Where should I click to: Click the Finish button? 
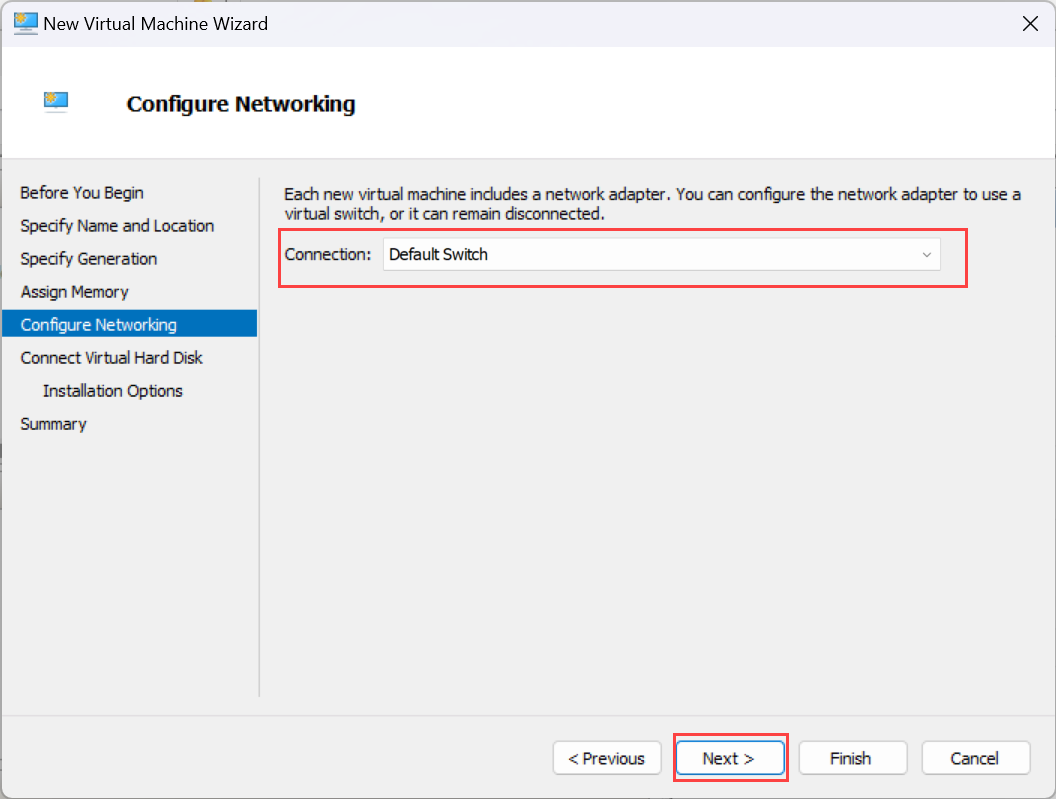[853, 758]
